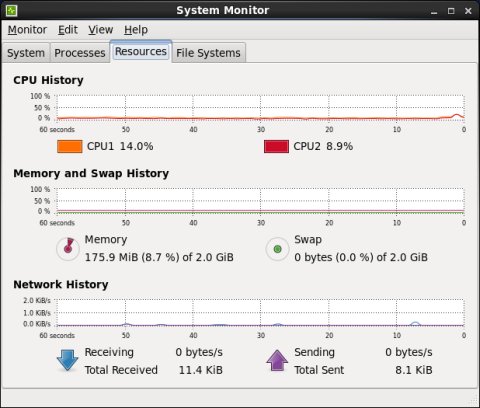This screenshot has height=408, width=480.
Task: Click the CPU History graph
Action: point(261,107)
